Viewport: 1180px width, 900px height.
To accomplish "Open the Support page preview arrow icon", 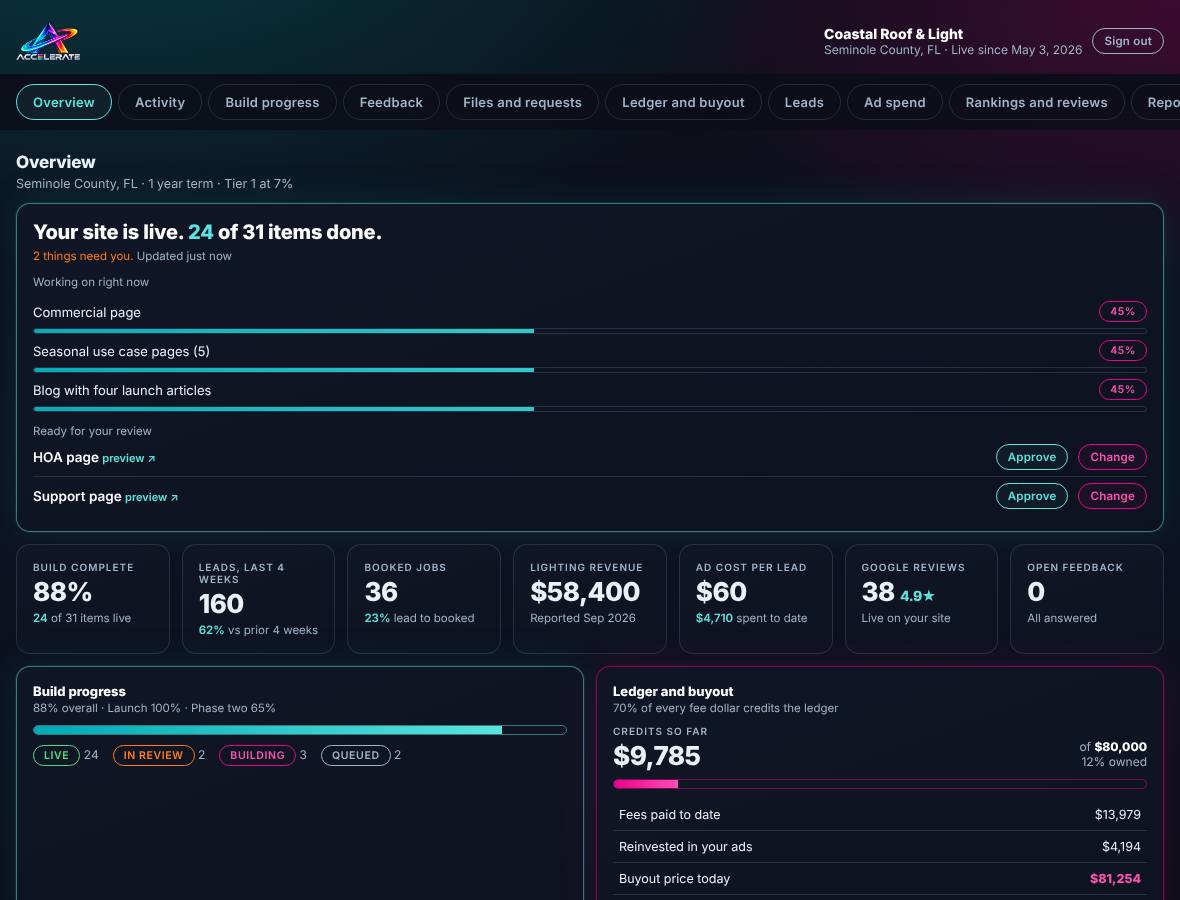I will tap(174, 497).
